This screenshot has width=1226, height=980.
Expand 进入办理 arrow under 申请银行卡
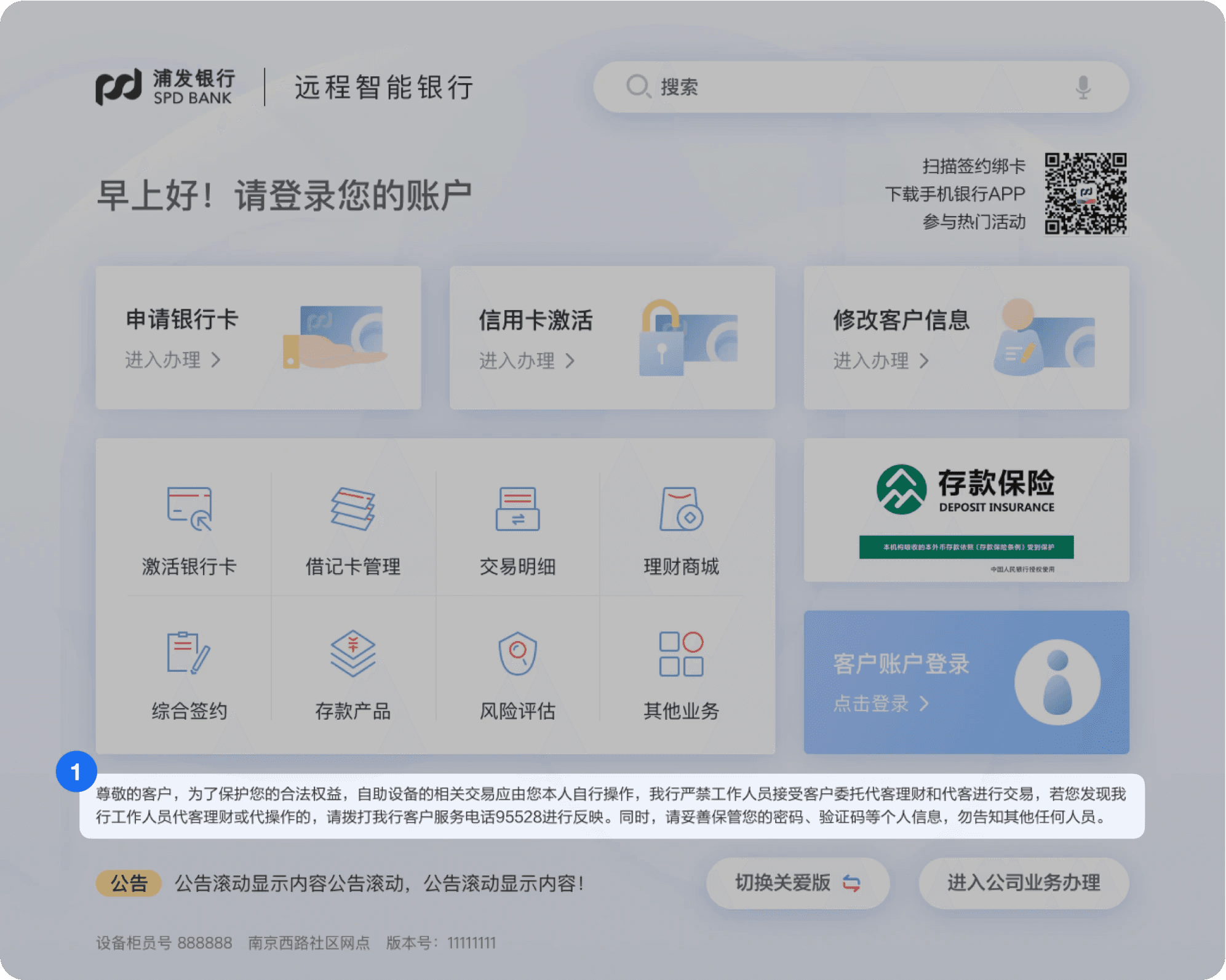coord(216,360)
